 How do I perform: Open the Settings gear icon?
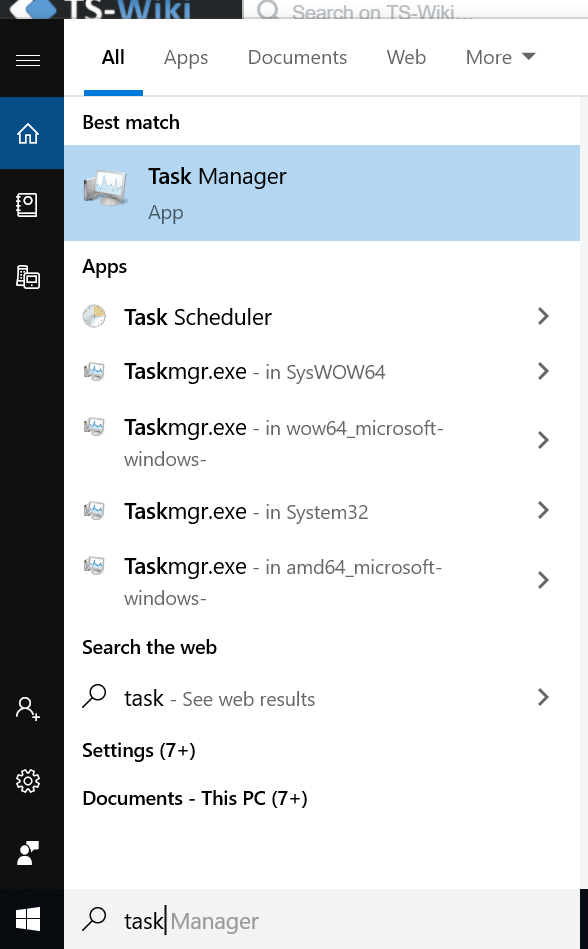(x=28, y=781)
